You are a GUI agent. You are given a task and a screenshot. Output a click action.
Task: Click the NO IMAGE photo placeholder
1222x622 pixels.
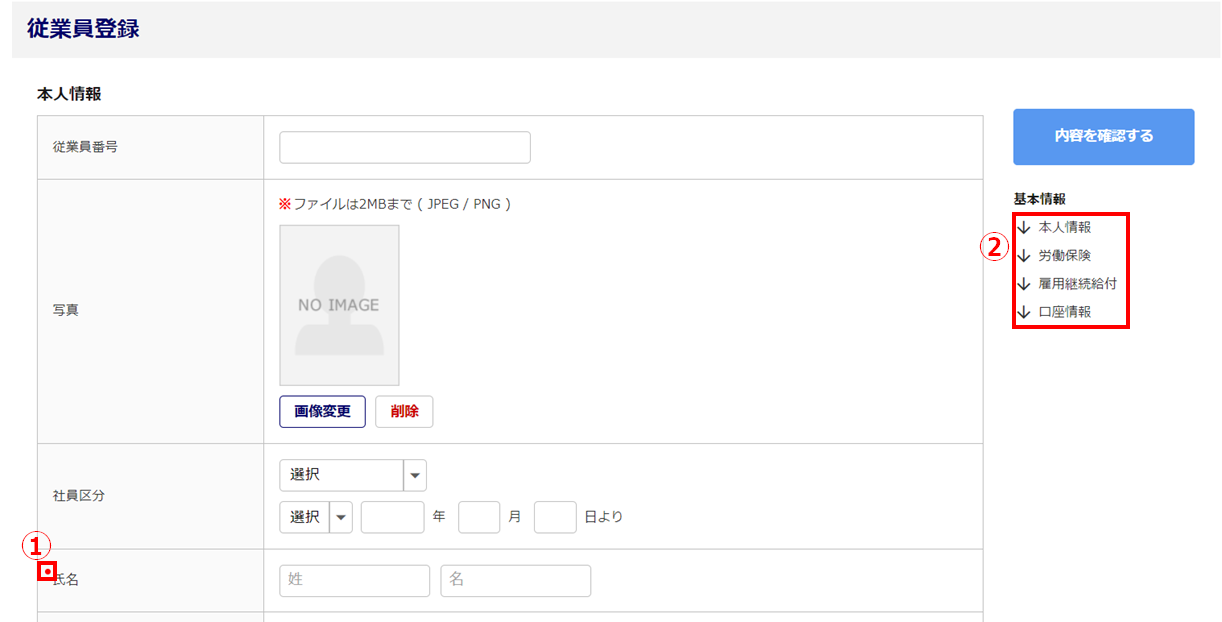click(x=339, y=305)
